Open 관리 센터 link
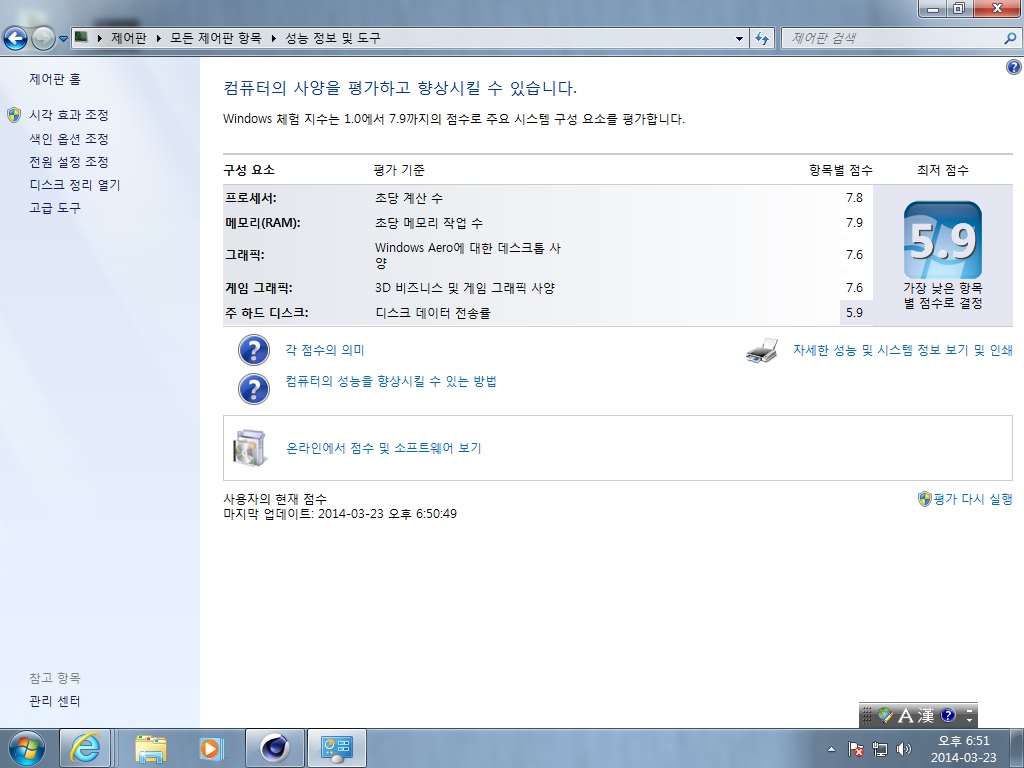1024x768 pixels. (x=55, y=701)
